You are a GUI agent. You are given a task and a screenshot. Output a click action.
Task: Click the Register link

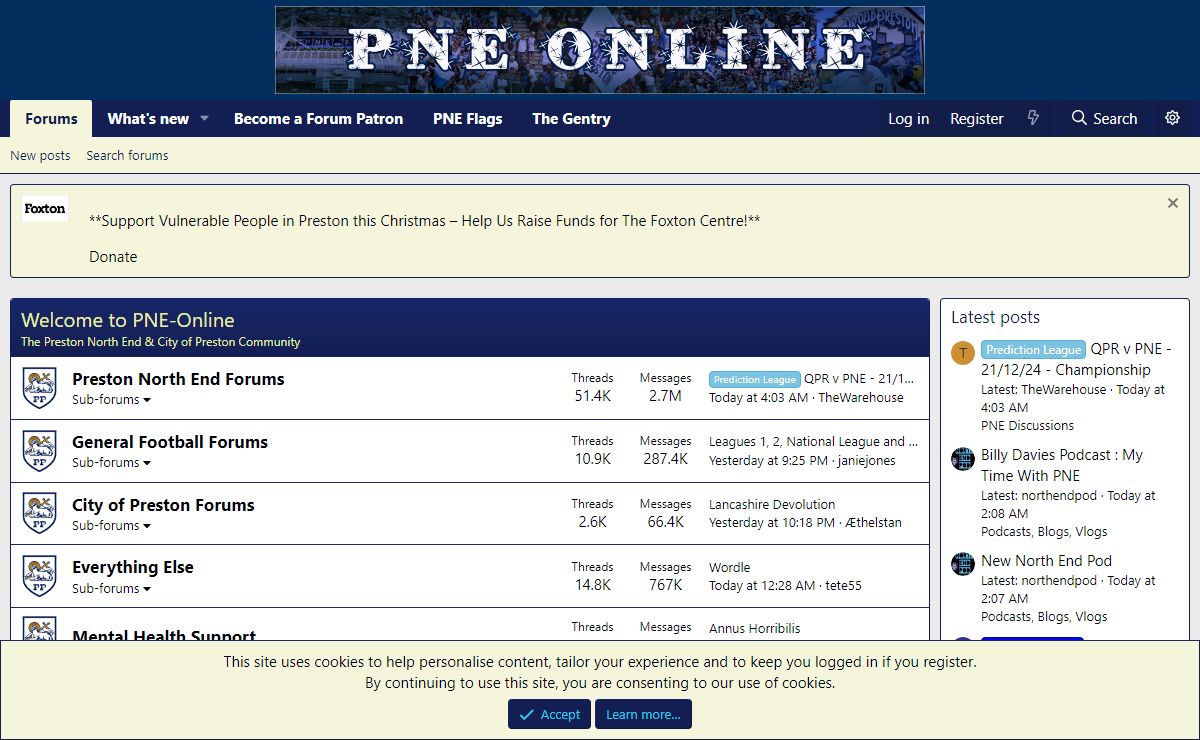(x=976, y=118)
